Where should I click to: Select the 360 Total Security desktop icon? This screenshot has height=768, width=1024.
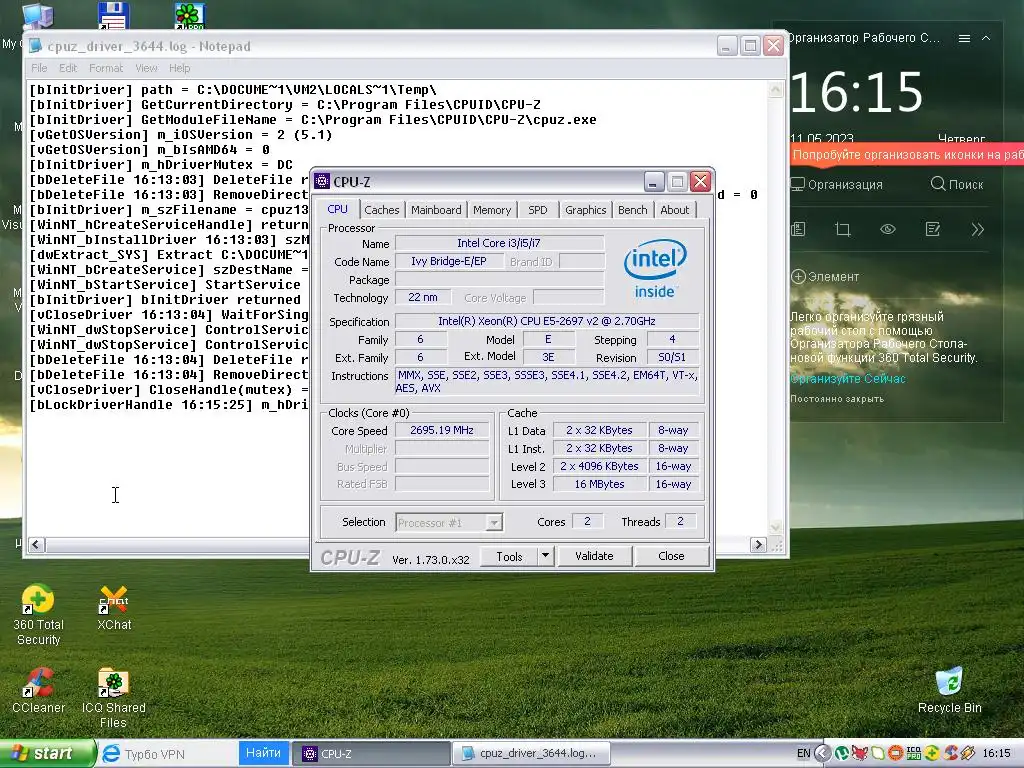(38, 615)
